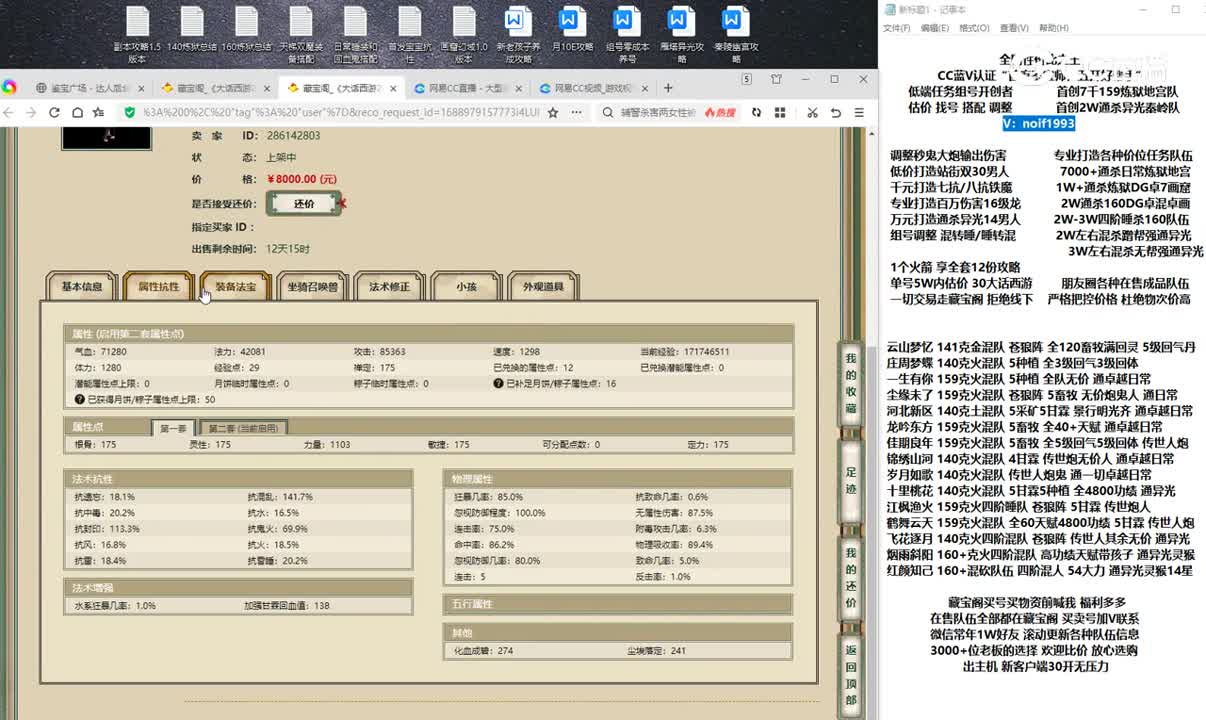Bookmark this page with the star icon
Screen dimensions: 1206x720
[553, 113]
